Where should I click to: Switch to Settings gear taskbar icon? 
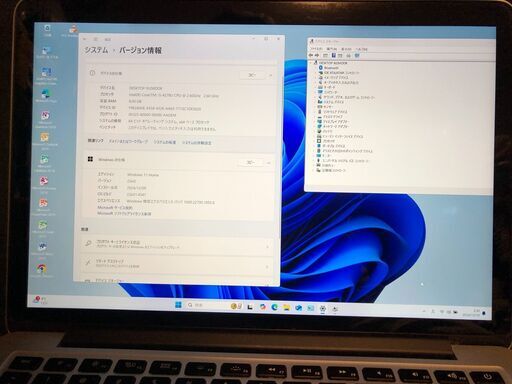(x=323, y=309)
